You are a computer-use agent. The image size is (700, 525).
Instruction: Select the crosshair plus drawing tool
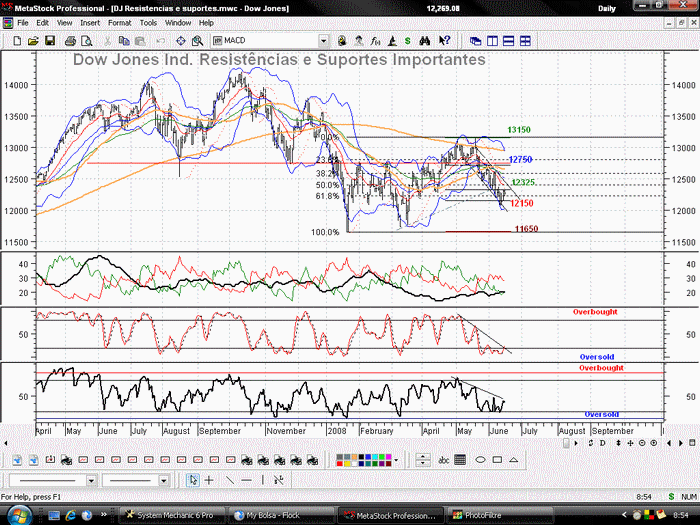[x=209, y=480]
